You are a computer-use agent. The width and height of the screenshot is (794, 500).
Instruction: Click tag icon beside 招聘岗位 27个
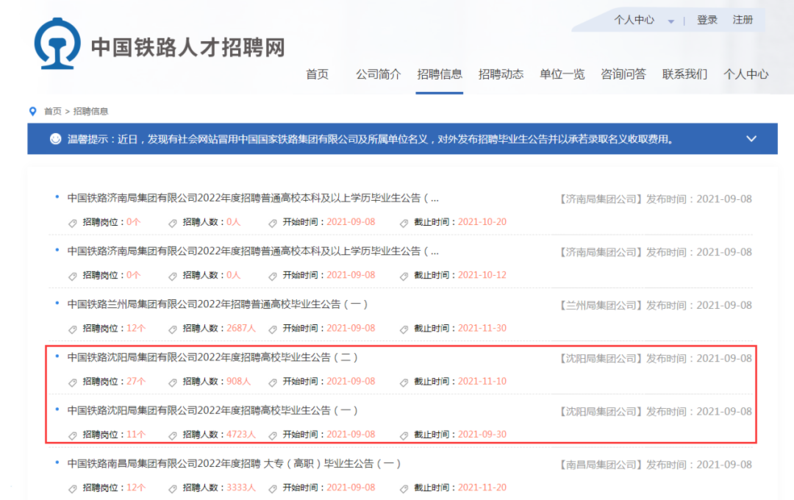coord(72,383)
